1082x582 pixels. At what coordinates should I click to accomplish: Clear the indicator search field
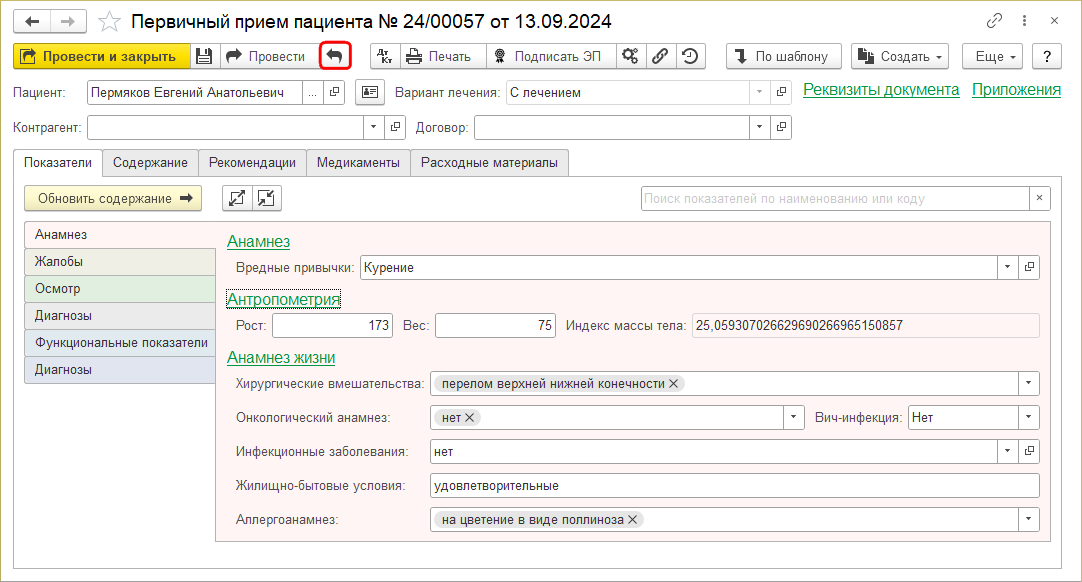point(1039,198)
